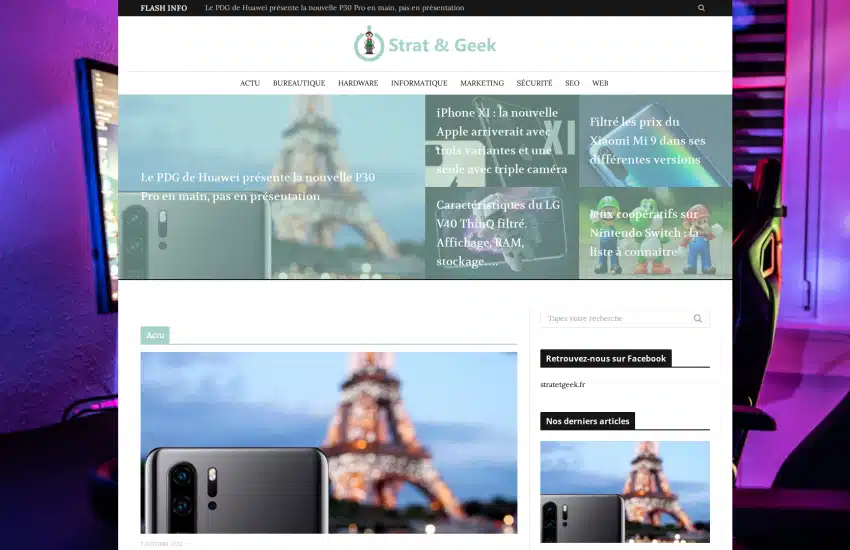Go to the HARDWARE section
The height and width of the screenshot is (550, 850).
(x=358, y=83)
